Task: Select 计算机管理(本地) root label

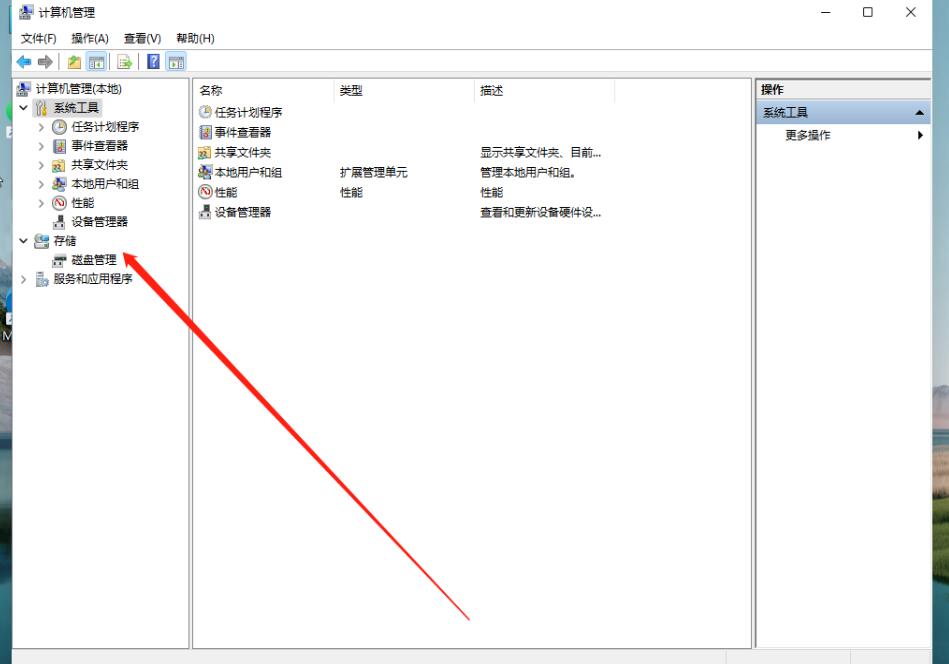Action: (79, 89)
